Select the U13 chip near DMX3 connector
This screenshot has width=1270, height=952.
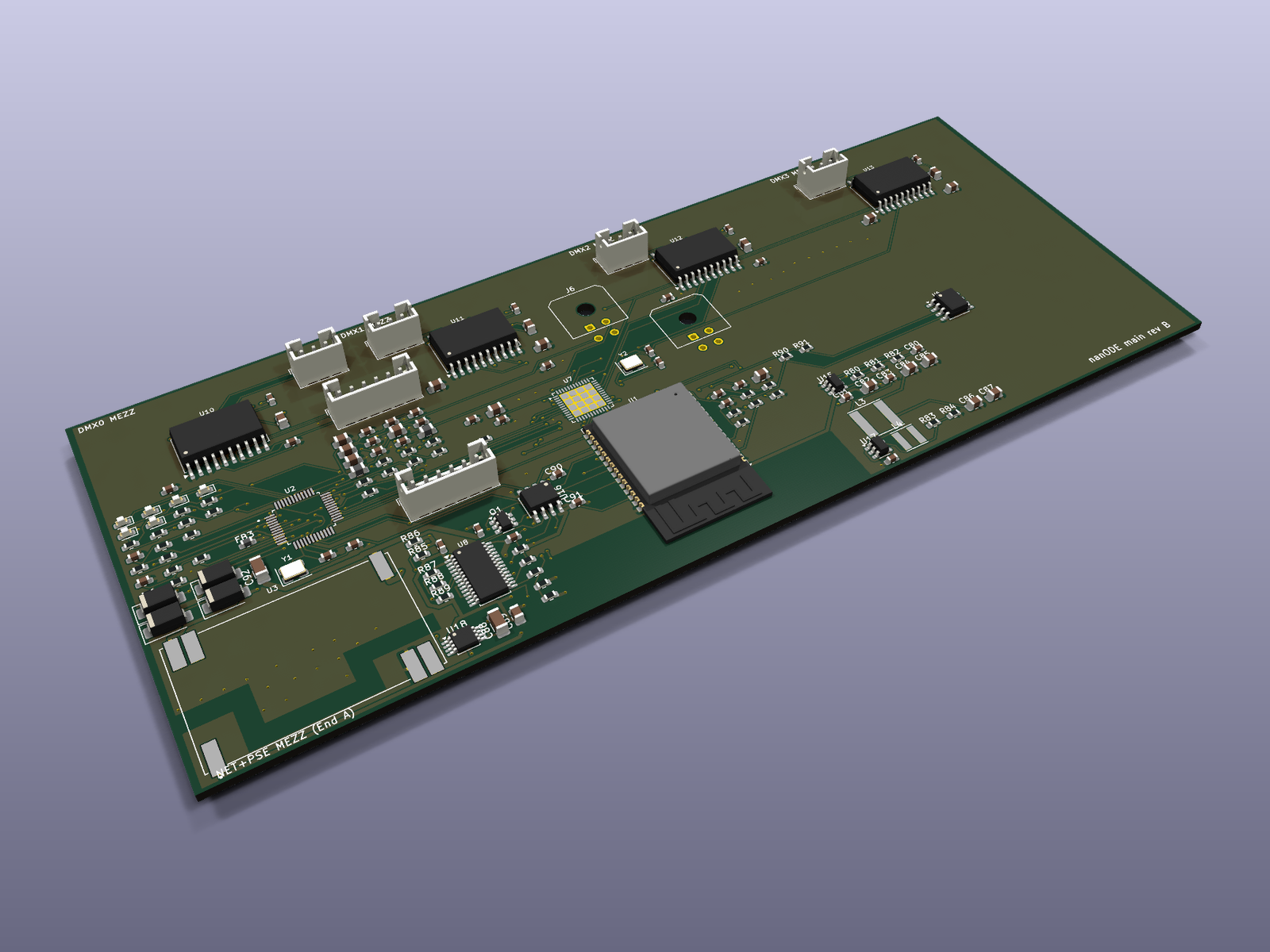[893, 184]
